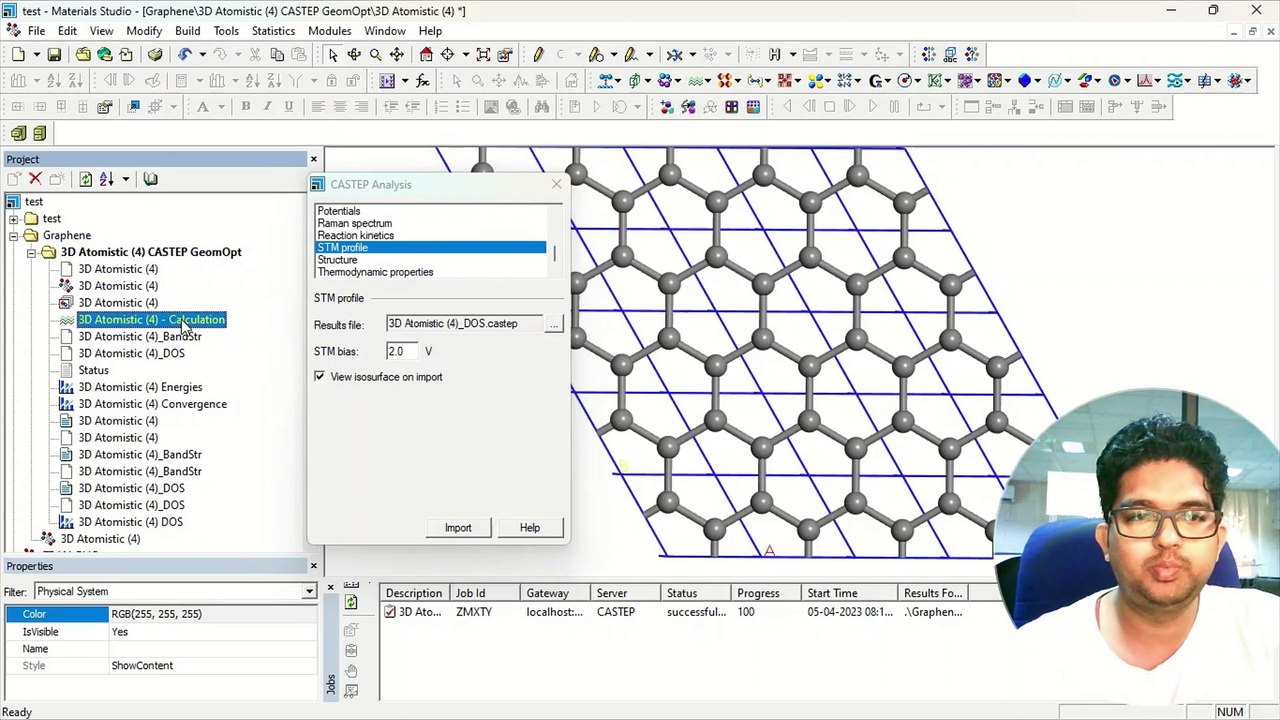Click the binoculars Find icon
The image size is (1280, 720).
tap(542, 107)
